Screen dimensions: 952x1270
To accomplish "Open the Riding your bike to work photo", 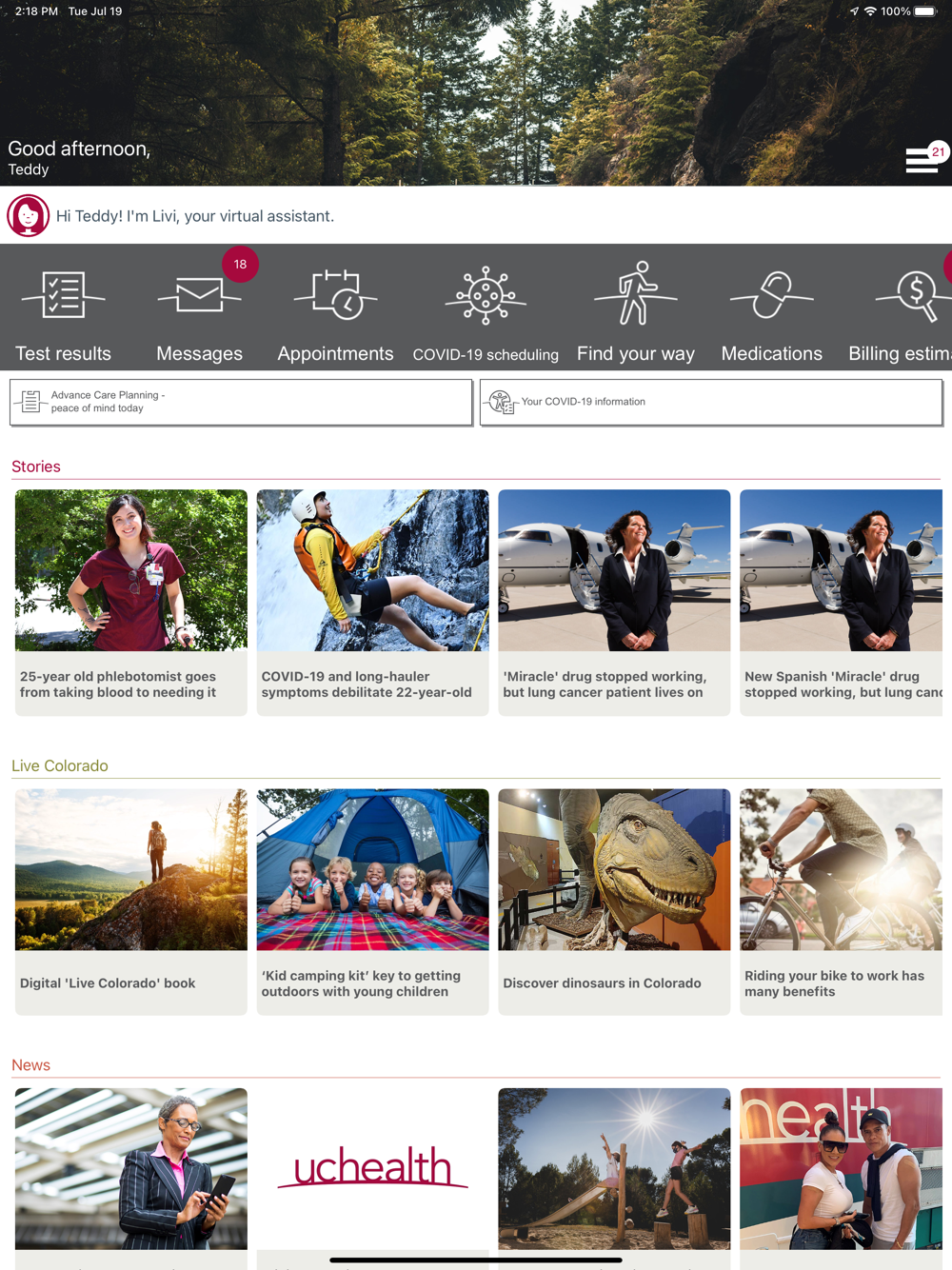I will coord(842,869).
